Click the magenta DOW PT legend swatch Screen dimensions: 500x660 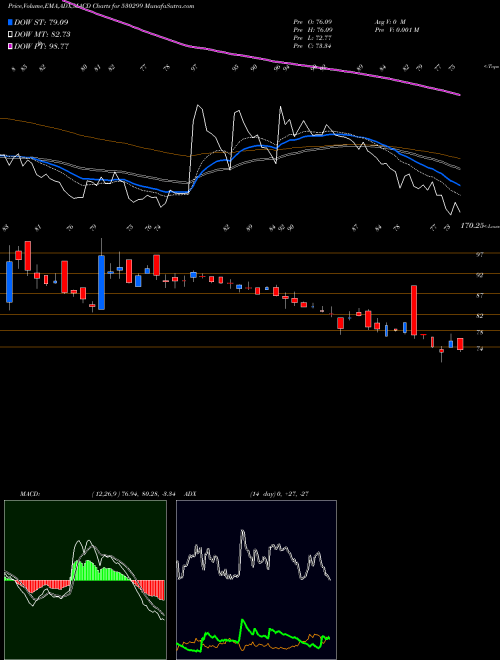(11, 47)
